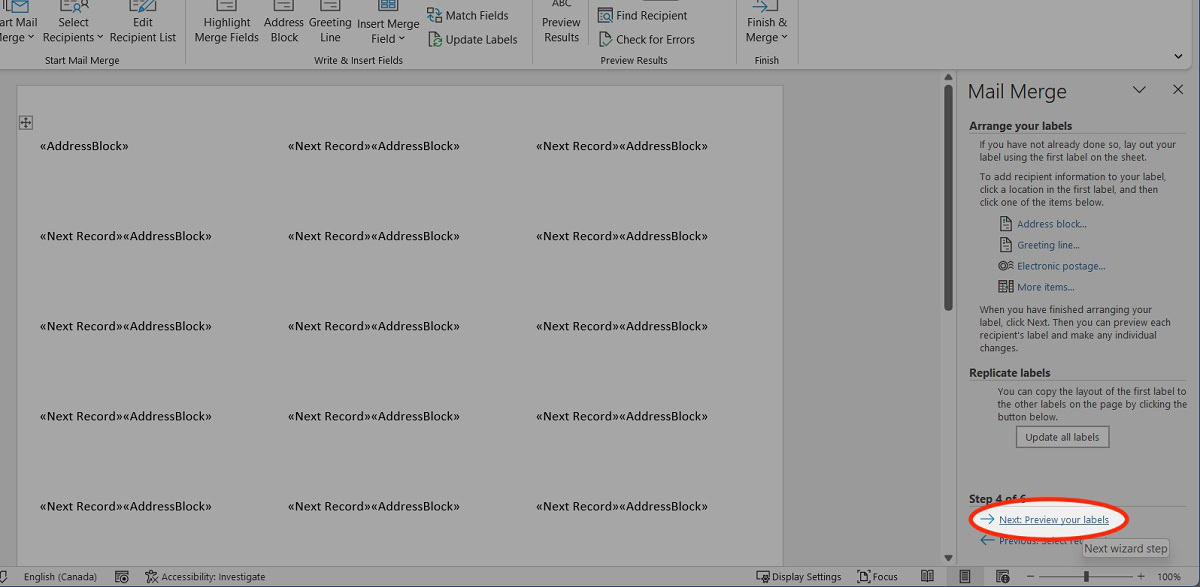Click Update Labels in ribbon
This screenshot has width=1200, height=587.
point(473,40)
